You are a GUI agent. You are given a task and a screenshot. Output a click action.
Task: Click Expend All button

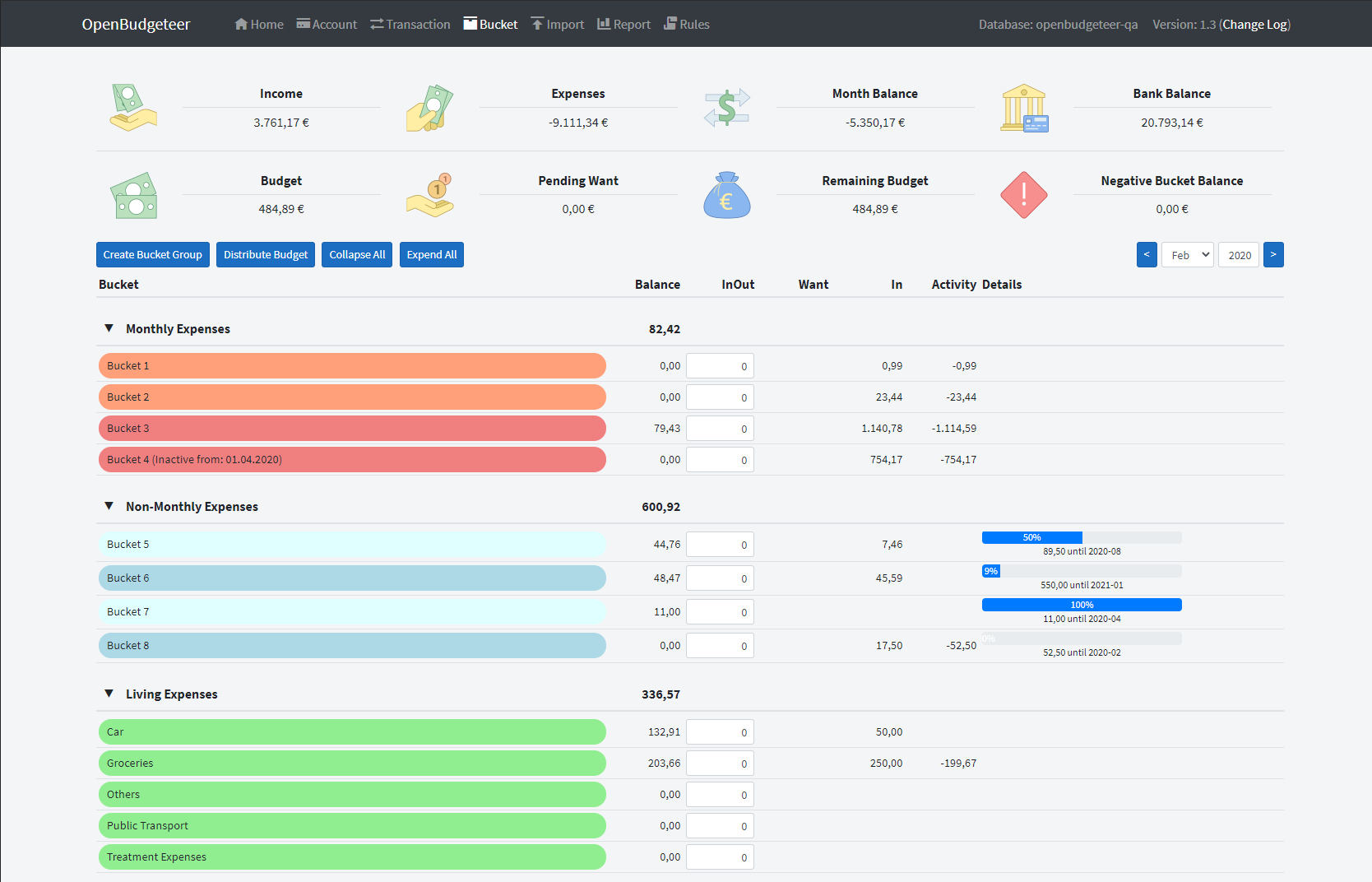coord(432,255)
